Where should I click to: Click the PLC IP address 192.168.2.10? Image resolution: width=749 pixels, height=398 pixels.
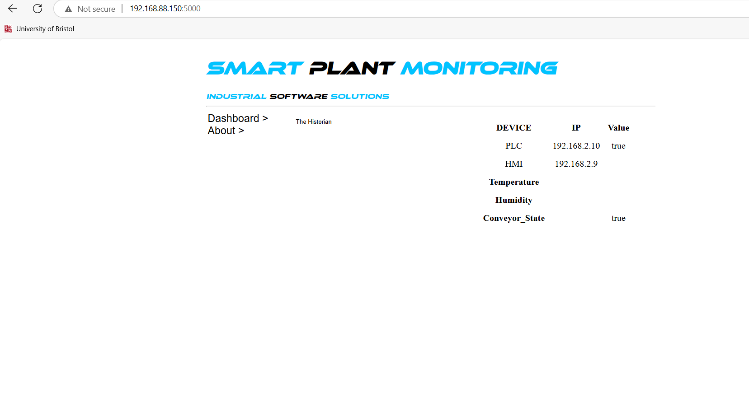[x=576, y=146]
